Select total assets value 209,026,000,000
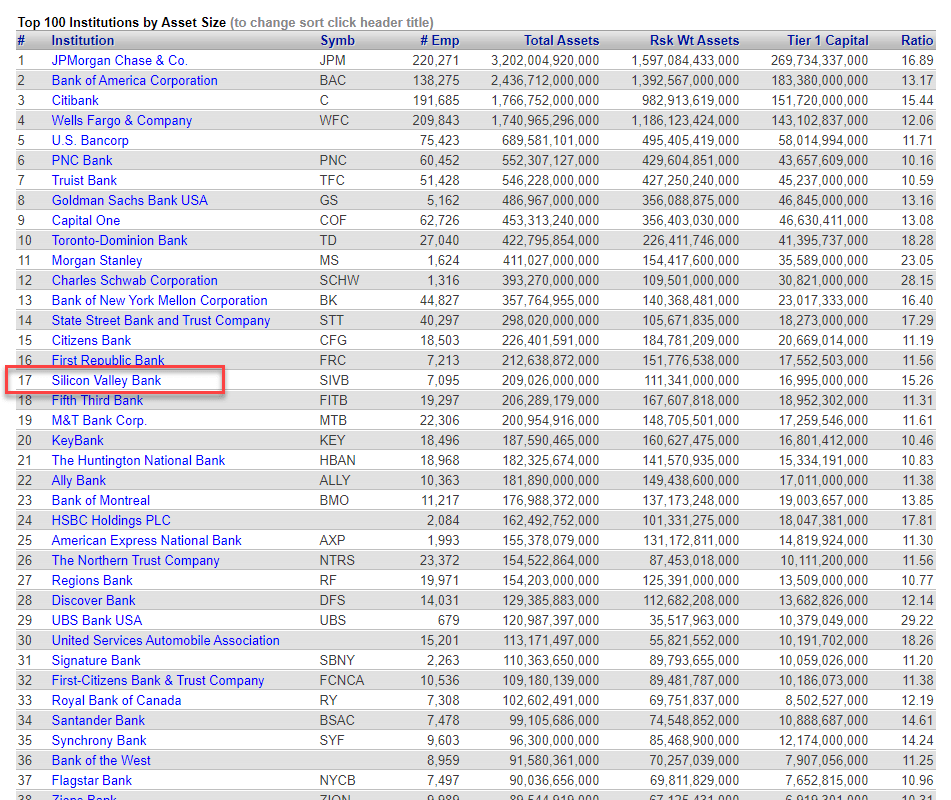 point(551,381)
